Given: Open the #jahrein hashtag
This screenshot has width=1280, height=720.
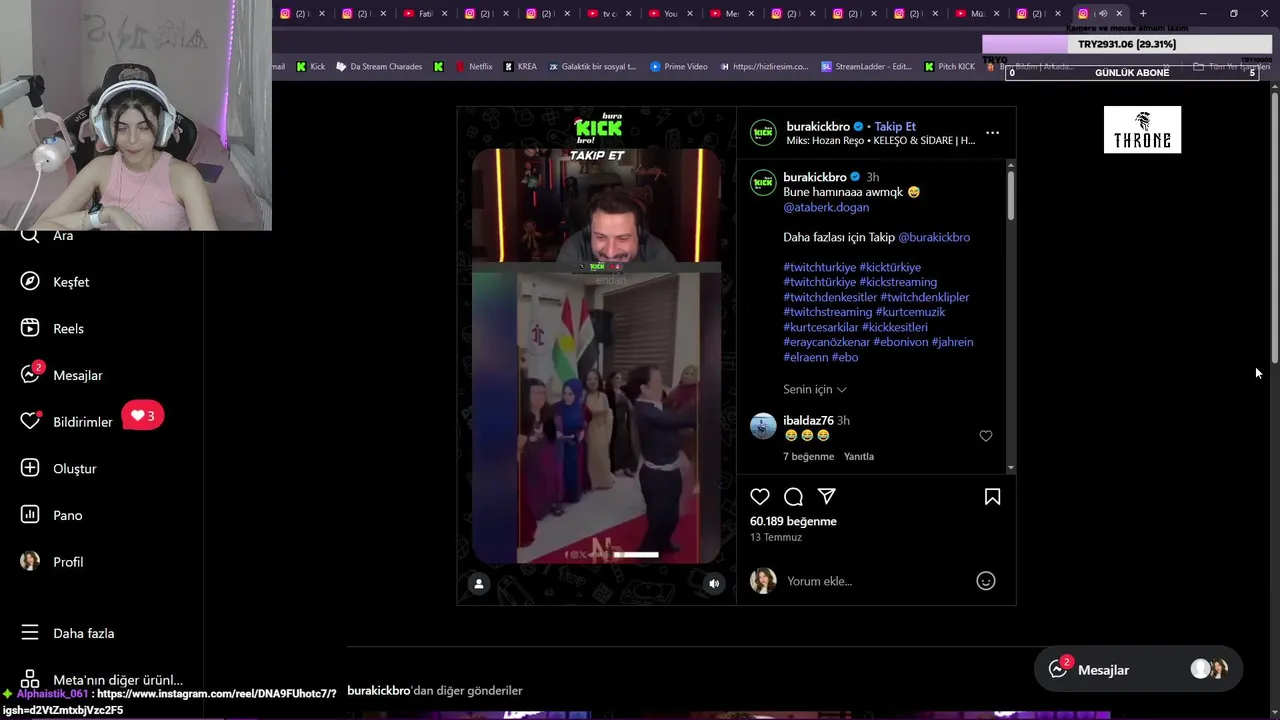Looking at the screenshot, I should coord(952,342).
